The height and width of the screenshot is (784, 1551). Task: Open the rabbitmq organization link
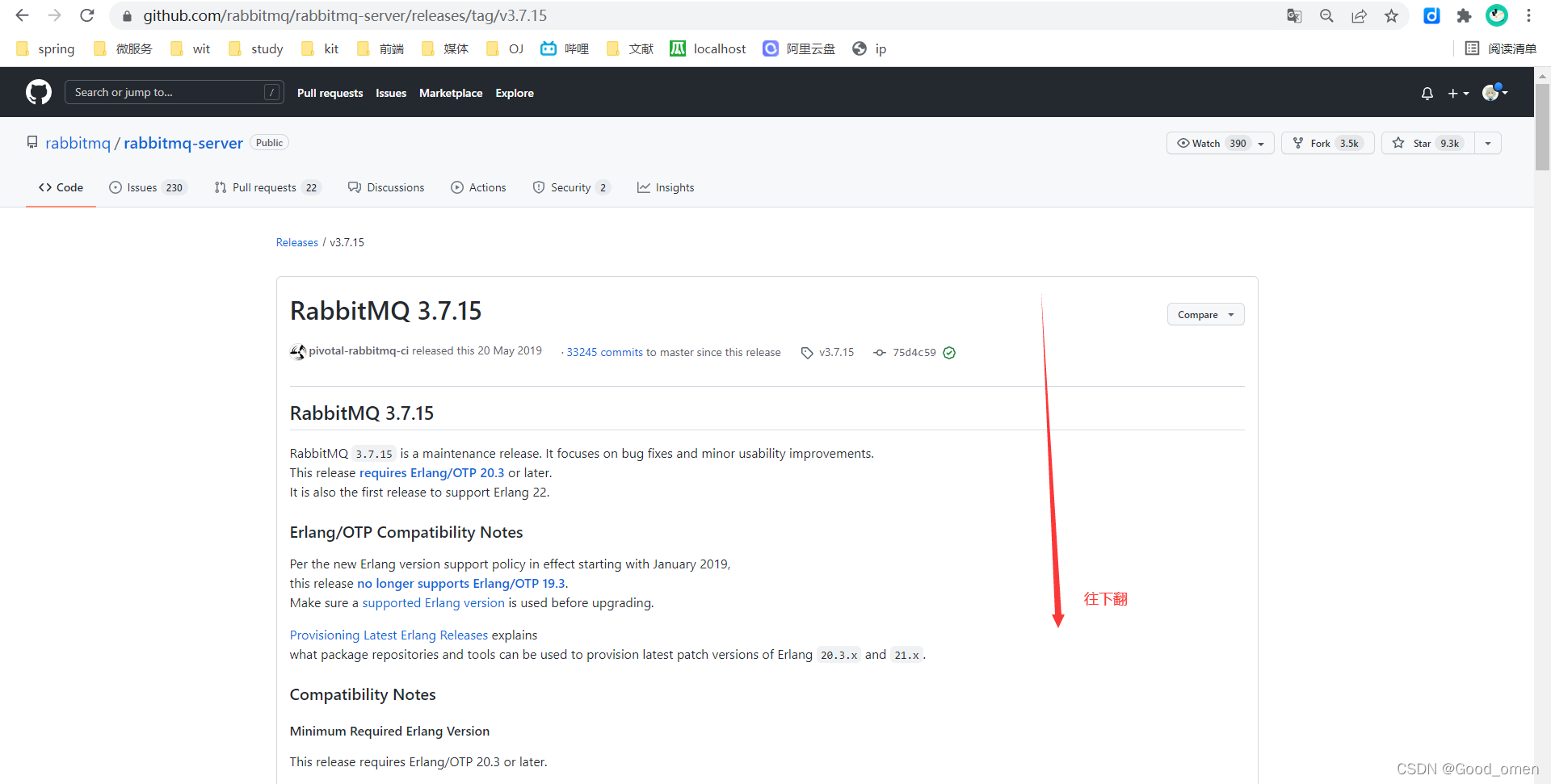pyautogui.click(x=78, y=143)
